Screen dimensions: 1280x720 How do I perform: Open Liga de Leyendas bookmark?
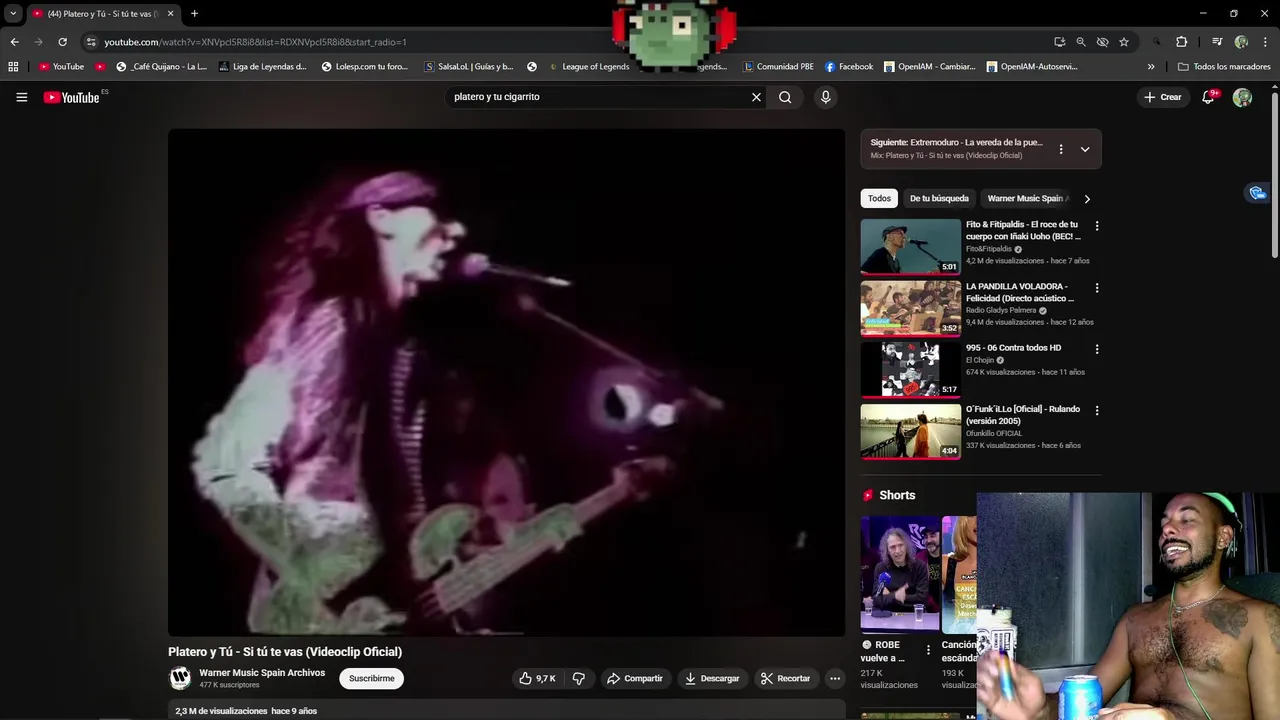tap(261, 67)
